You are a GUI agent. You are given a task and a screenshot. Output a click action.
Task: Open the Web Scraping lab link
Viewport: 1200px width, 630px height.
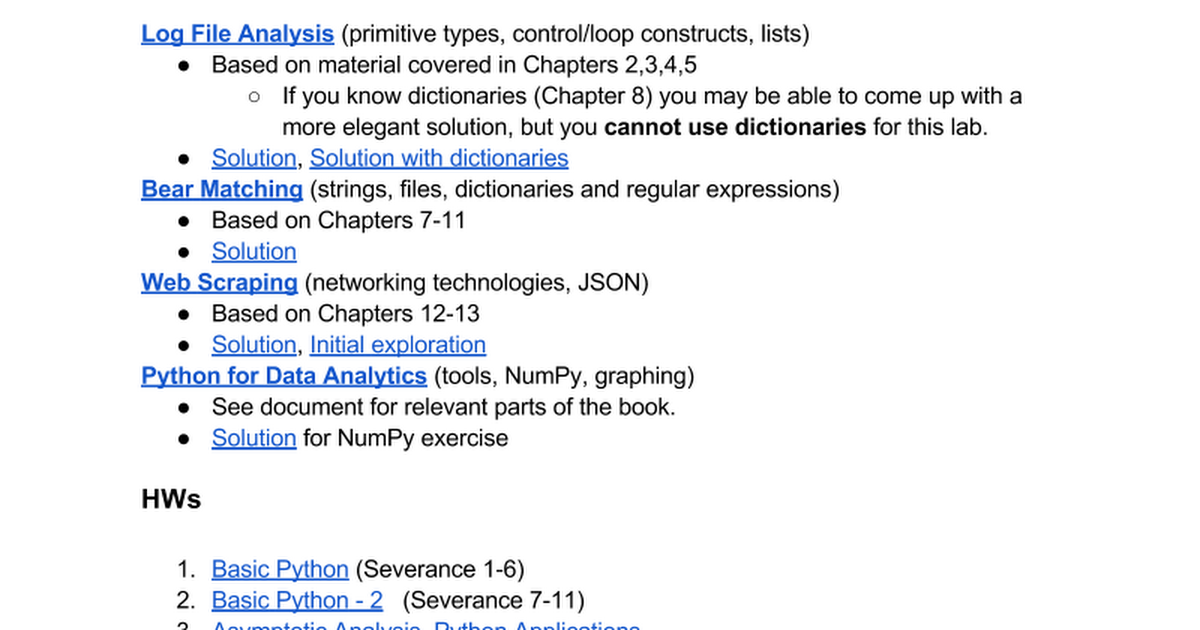point(219,282)
